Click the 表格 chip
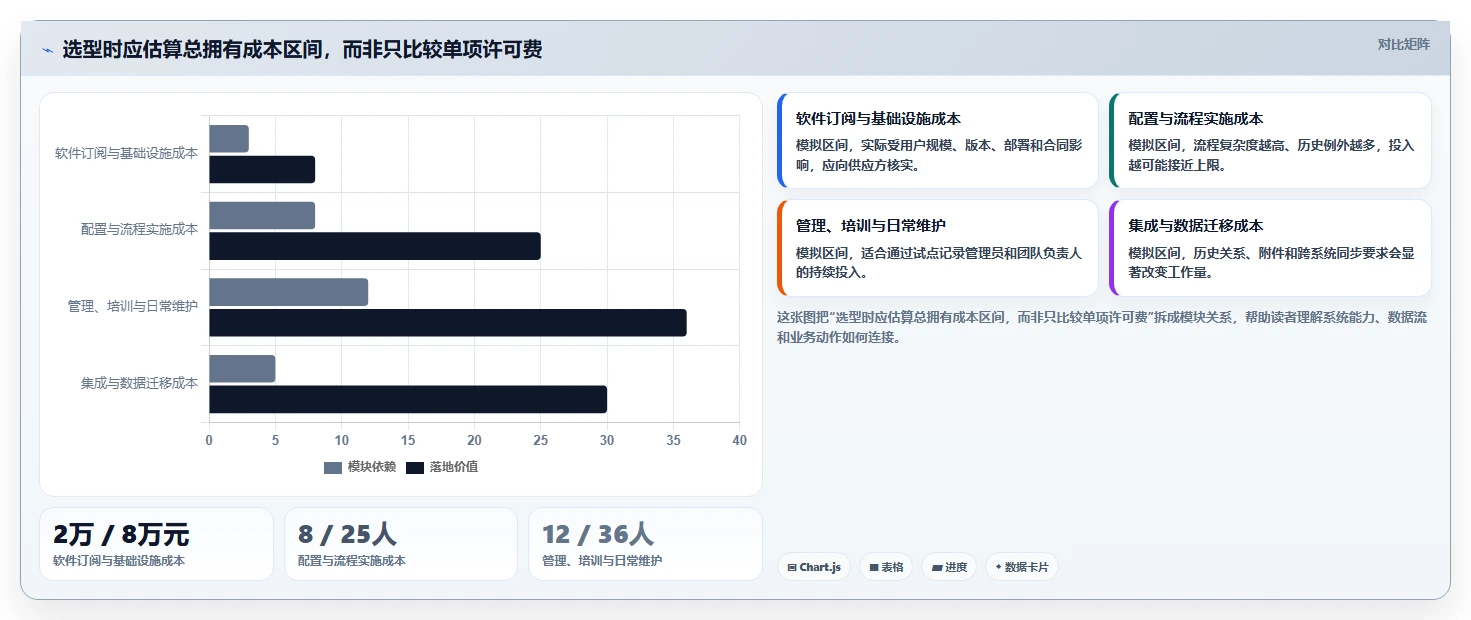 [886, 567]
